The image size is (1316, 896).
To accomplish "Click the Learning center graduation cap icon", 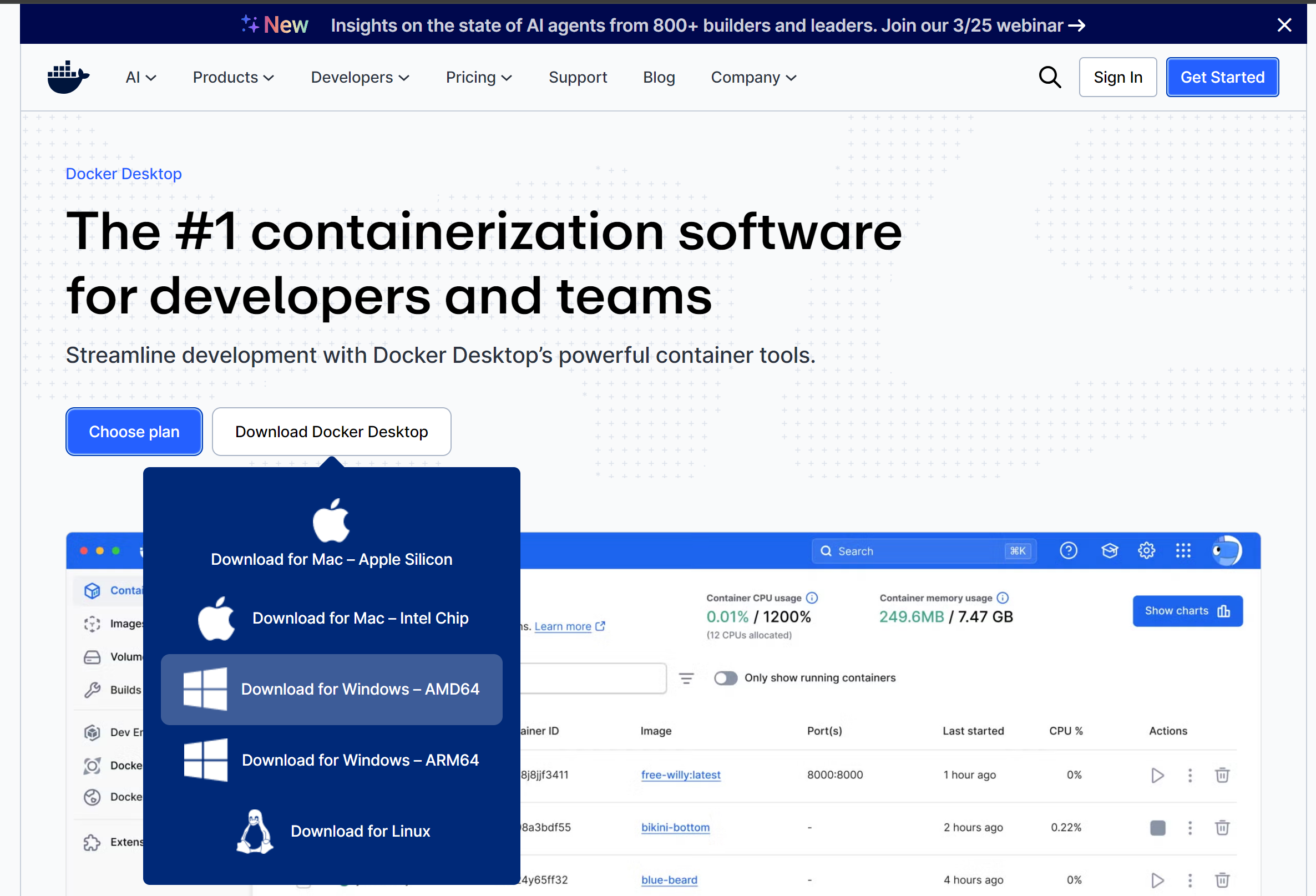I will tap(1109, 550).
